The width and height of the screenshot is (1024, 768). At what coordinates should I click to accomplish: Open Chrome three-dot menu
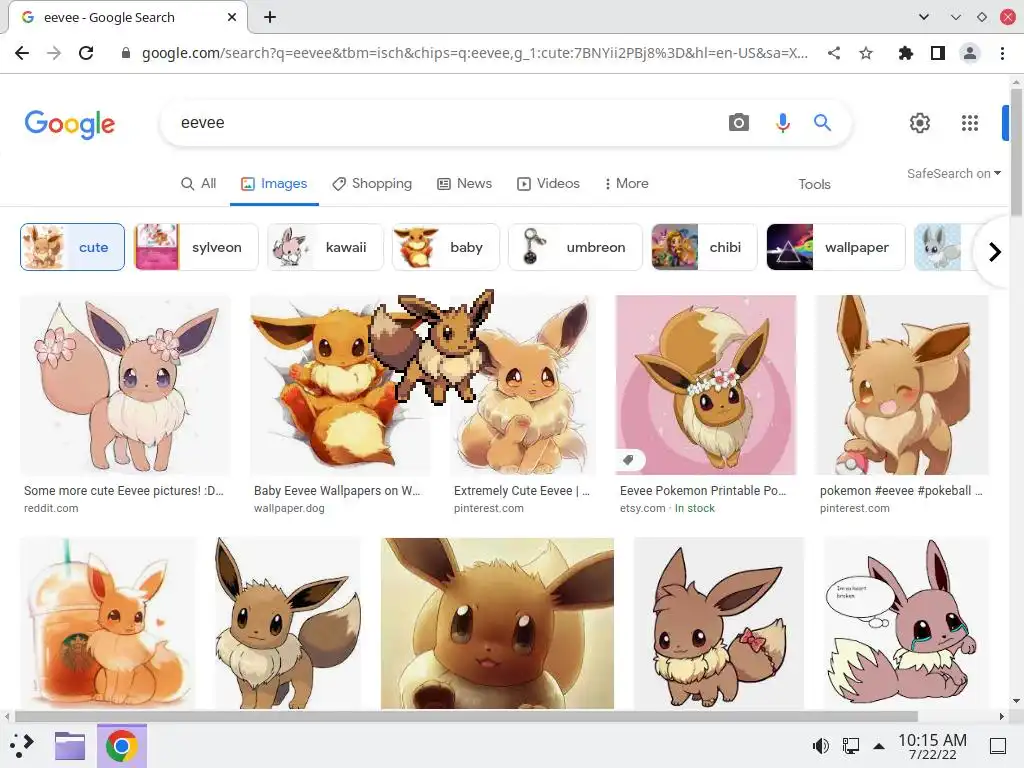click(1002, 53)
